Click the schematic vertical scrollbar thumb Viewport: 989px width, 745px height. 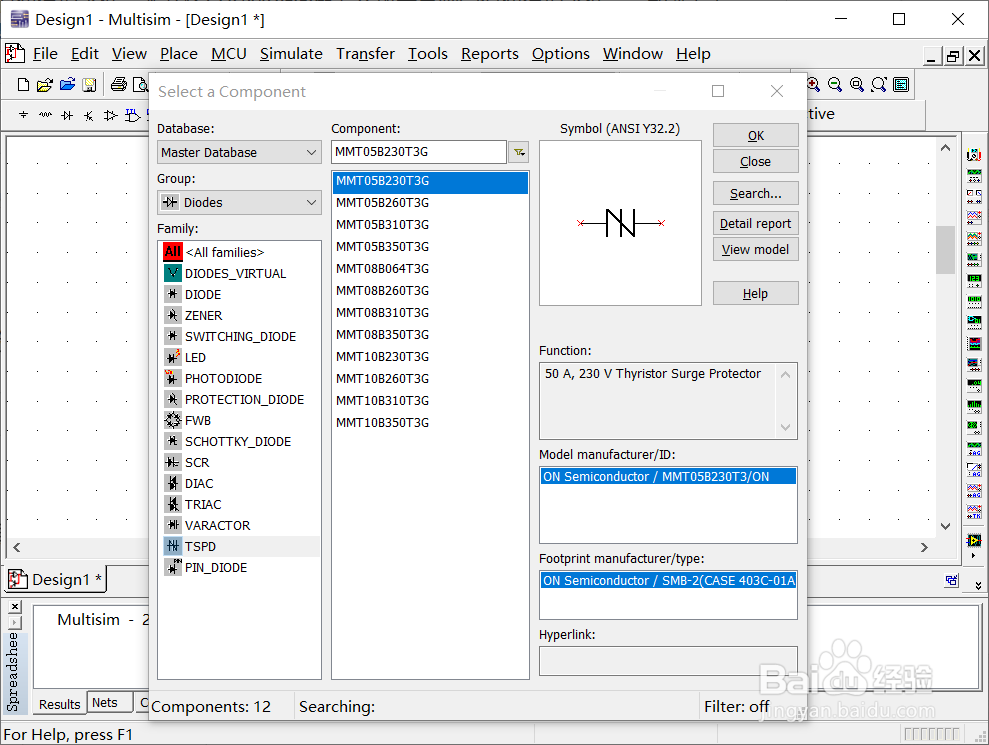click(945, 249)
